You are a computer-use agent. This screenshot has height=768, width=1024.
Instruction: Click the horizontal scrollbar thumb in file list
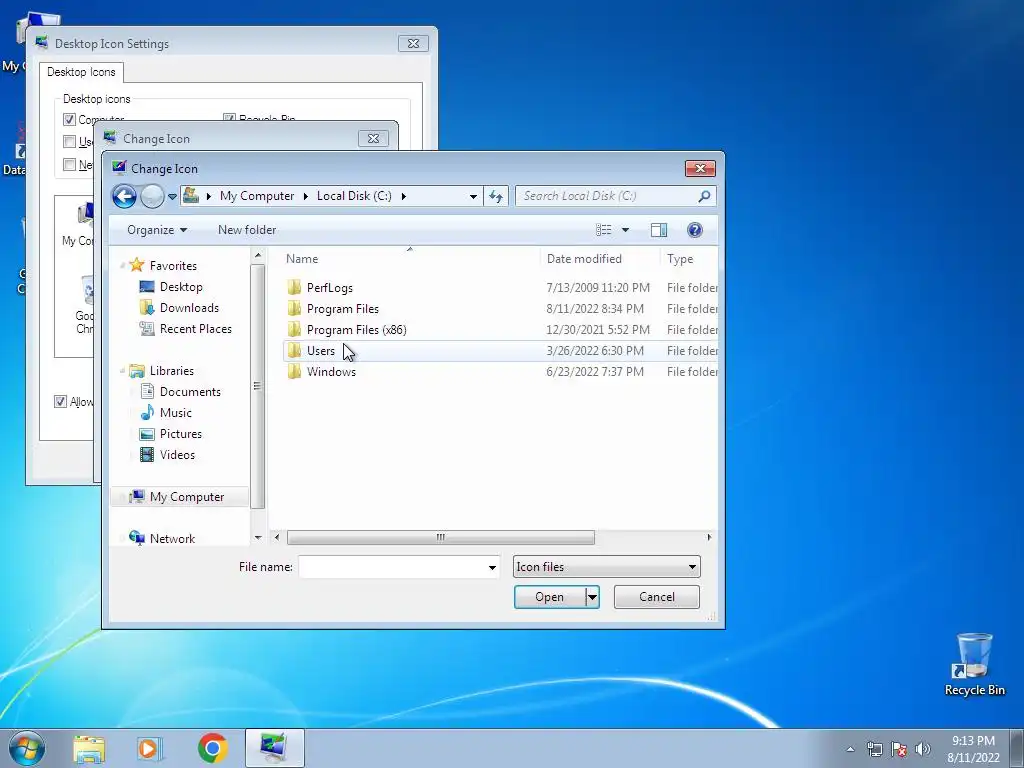click(x=441, y=537)
